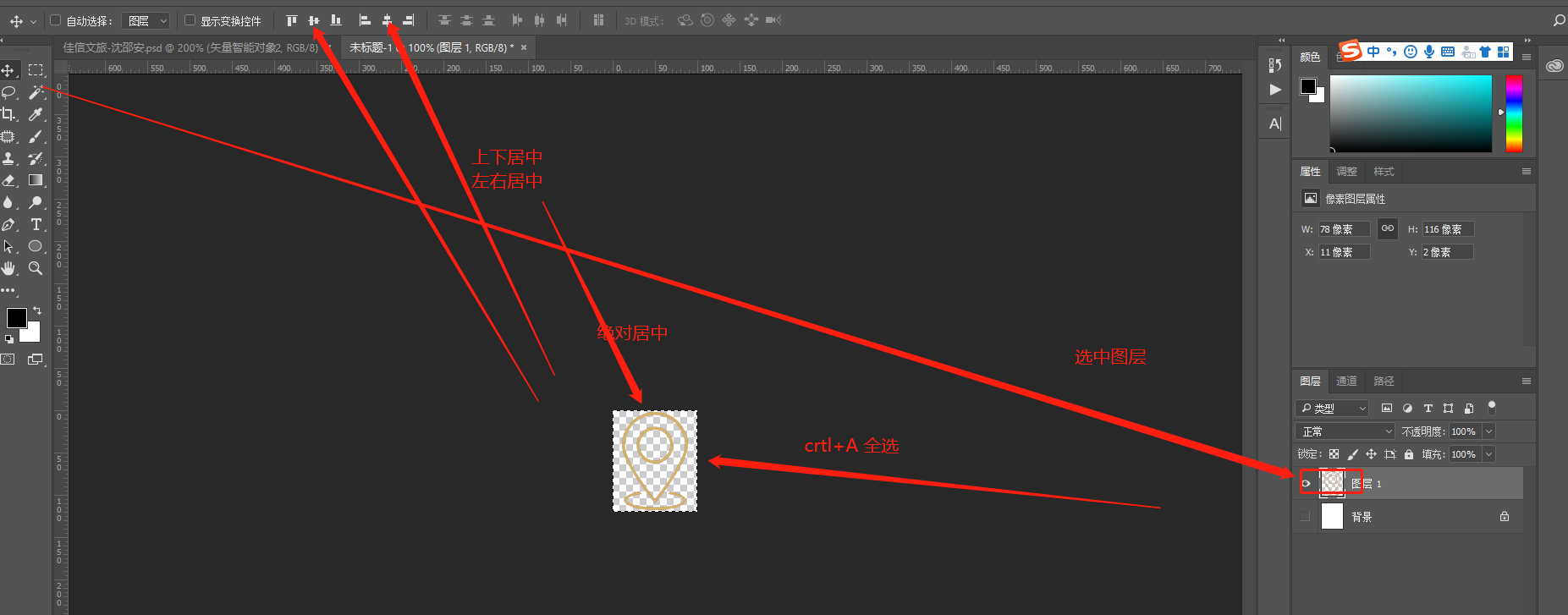Choose the Path Selection arrow tool
This screenshot has height=615, width=1568.
click(x=8, y=246)
